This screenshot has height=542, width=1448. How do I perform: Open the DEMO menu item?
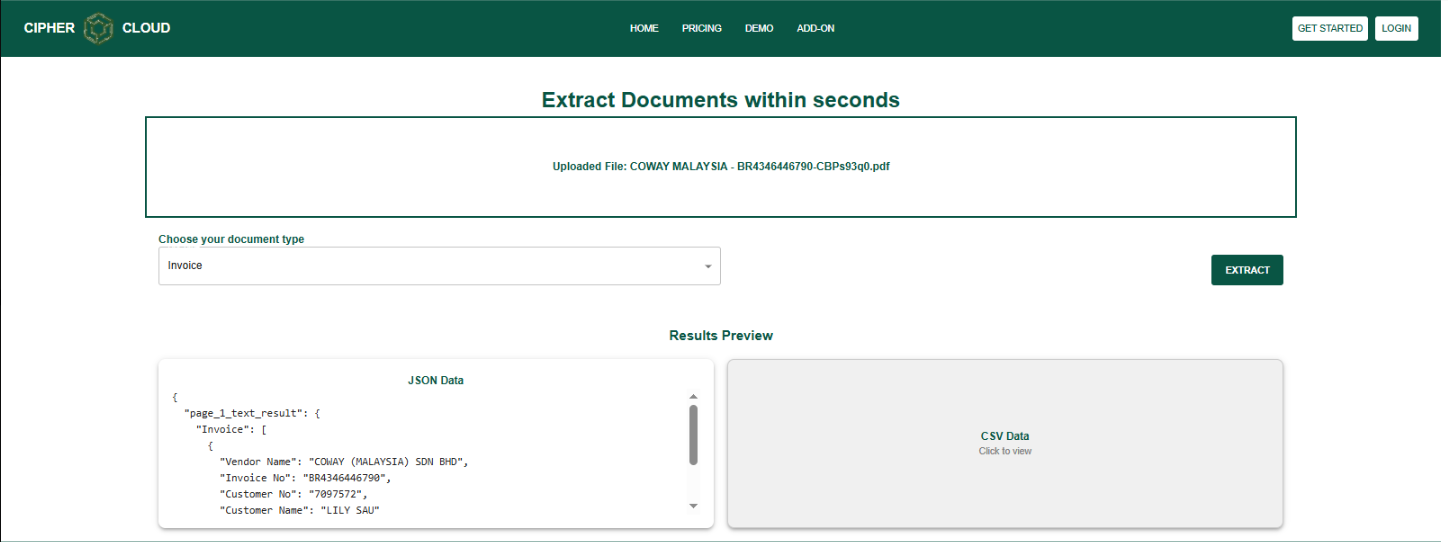(759, 28)
